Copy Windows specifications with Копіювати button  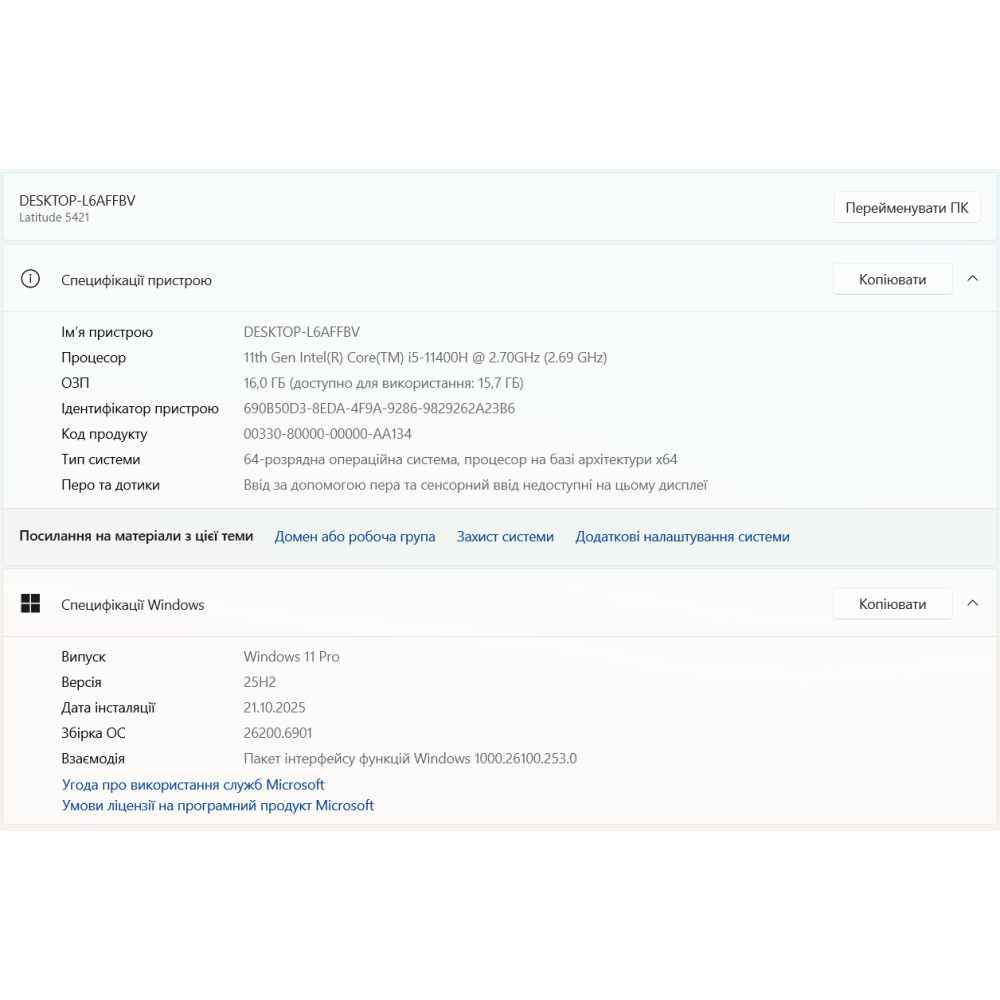(x=892, y=604)
